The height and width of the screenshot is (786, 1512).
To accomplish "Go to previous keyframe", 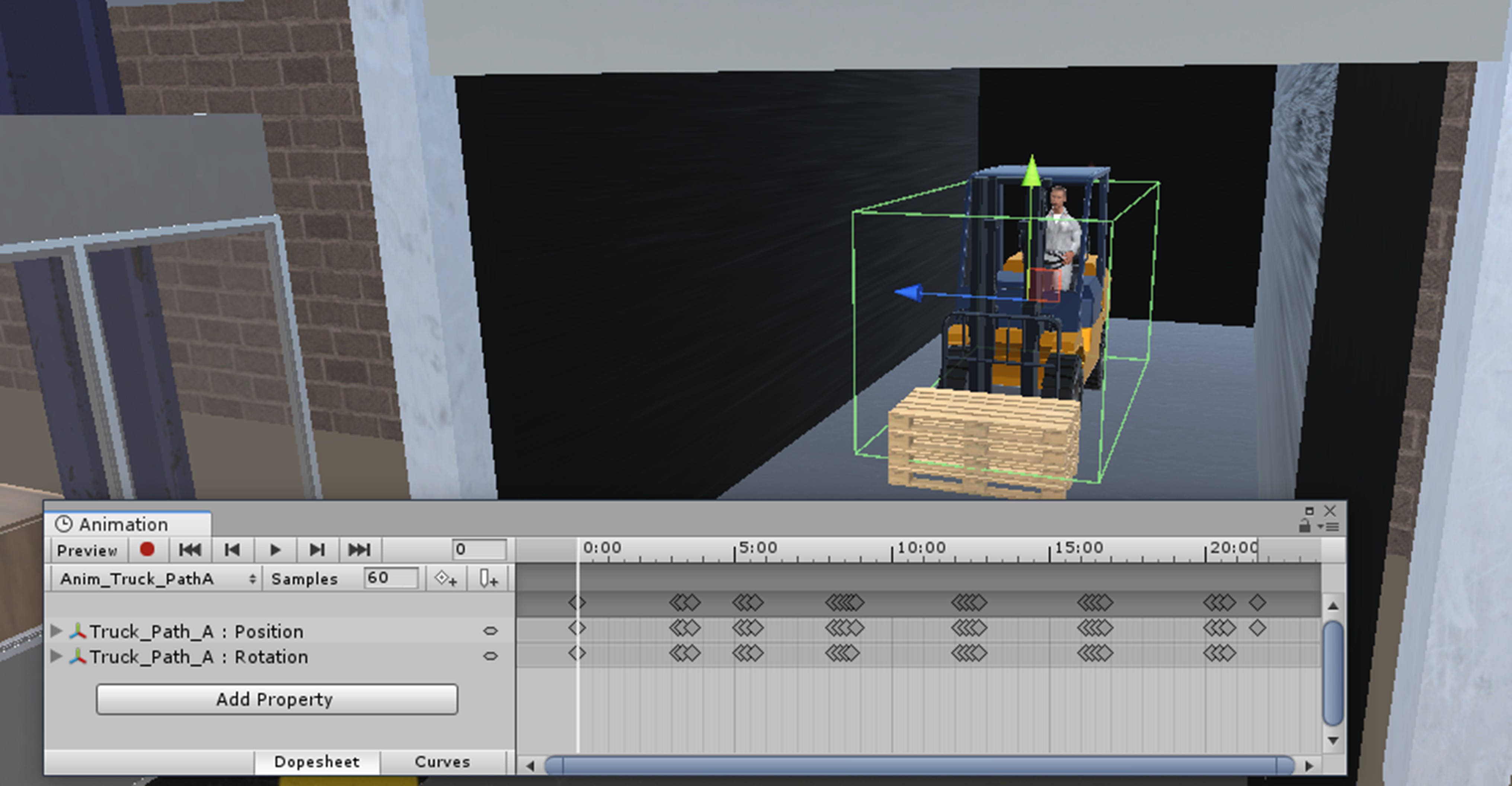I will pyautogui.click(x=232, y=550).
